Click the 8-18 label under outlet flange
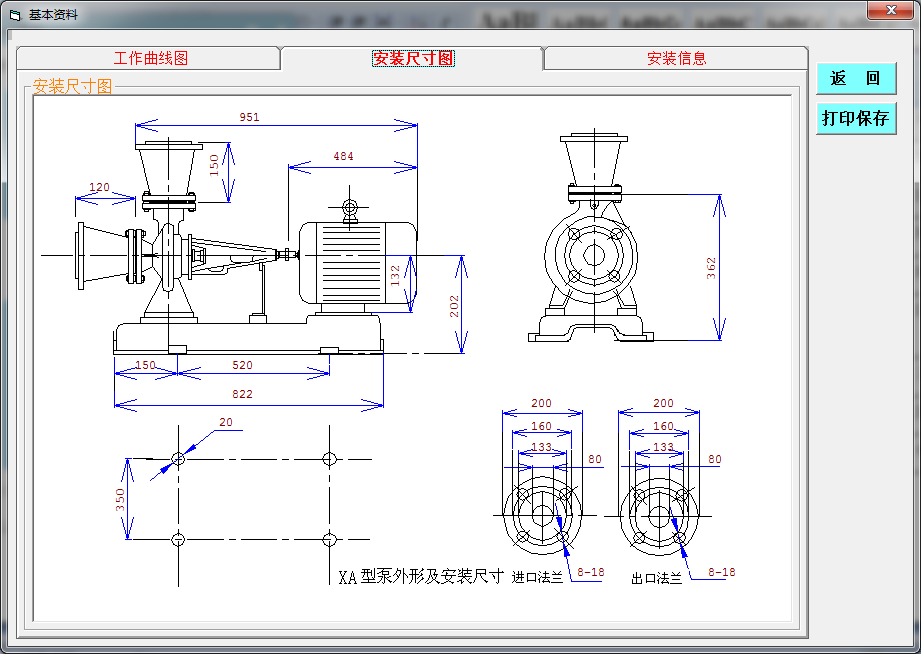The height and width of the screenshot is (654, 921). (721, 572)
